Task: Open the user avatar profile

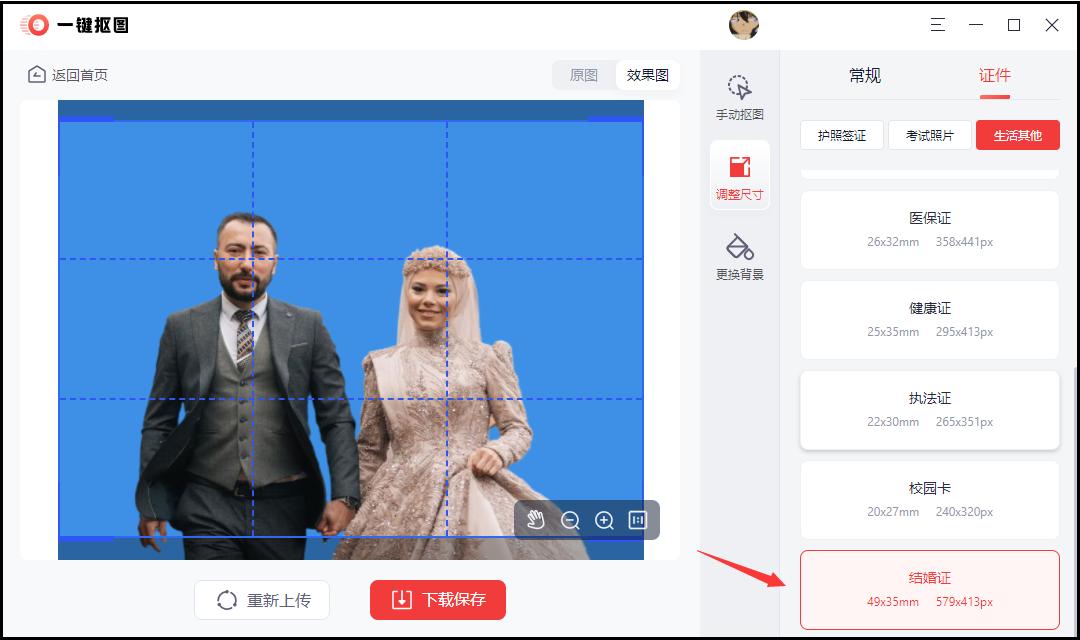Action: 744,24
